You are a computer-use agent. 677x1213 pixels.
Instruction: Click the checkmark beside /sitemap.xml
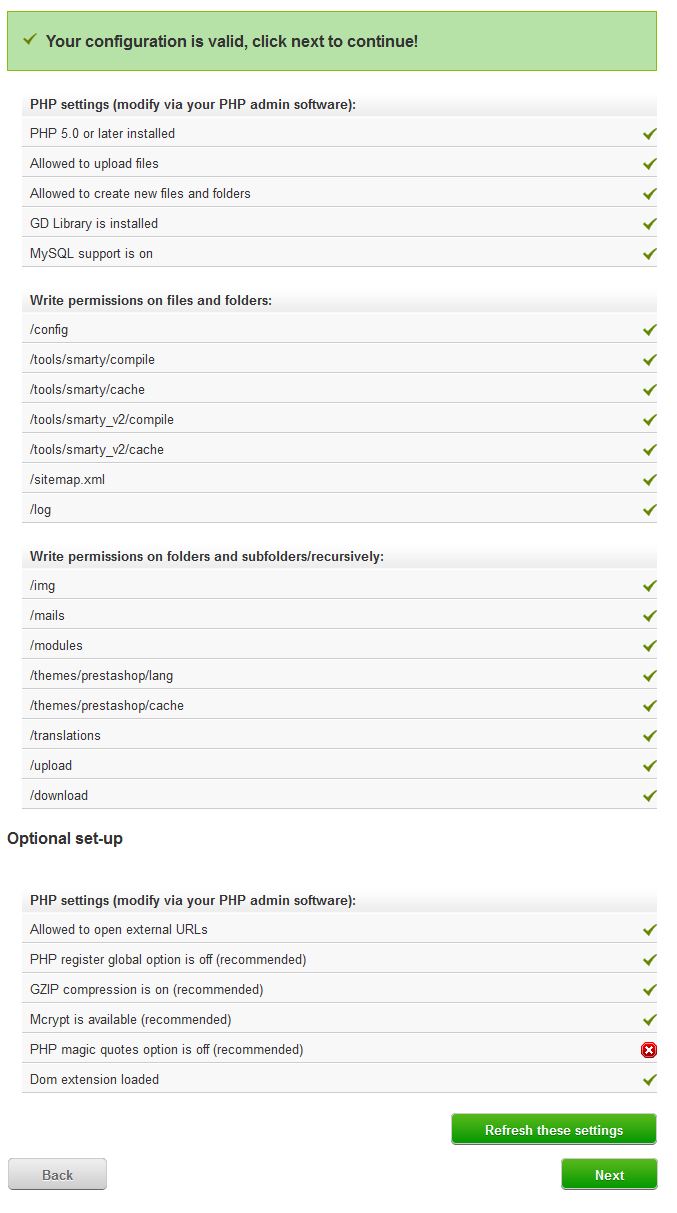click(x=650, y=479)
